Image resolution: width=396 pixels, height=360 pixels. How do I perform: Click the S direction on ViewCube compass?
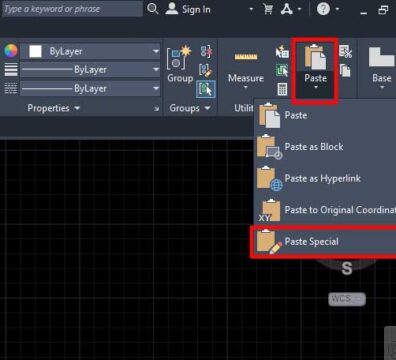[347, 268]
